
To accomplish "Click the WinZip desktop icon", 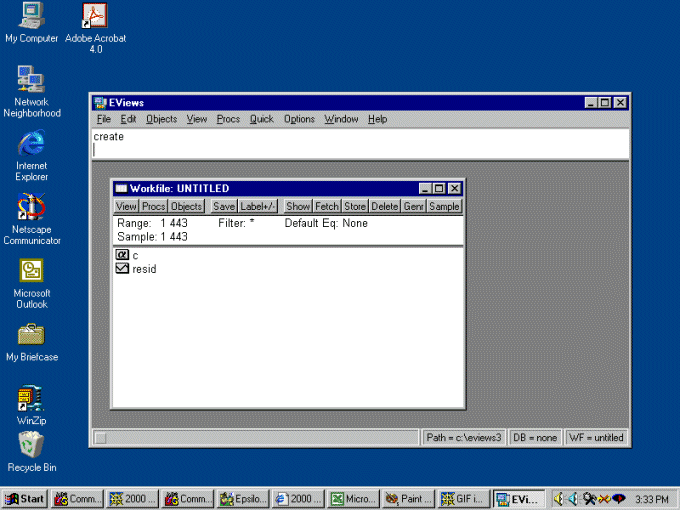I will point(31,400).
